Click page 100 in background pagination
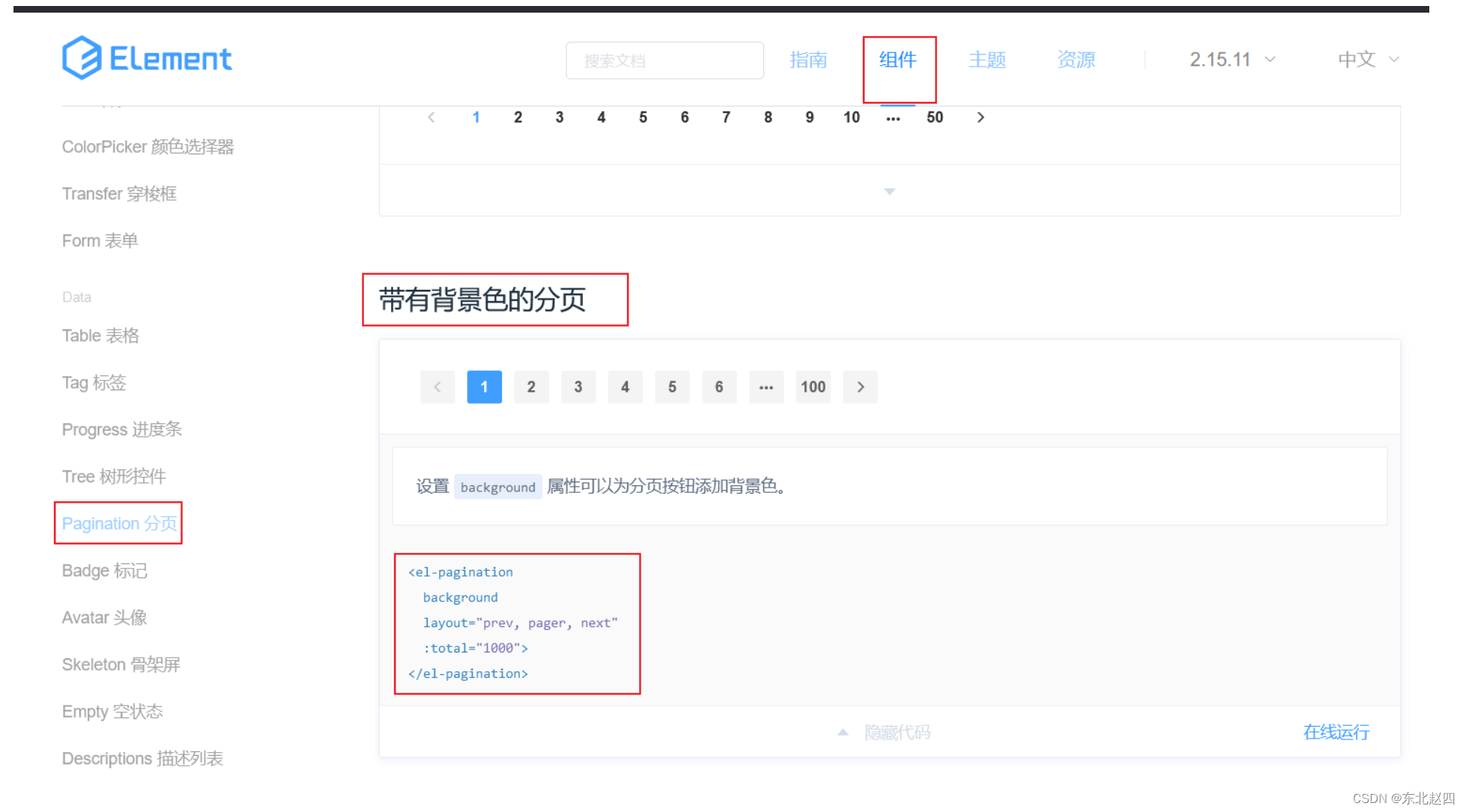Image resolution: width=1466 pixels, height=812 pixels. (813, 387)
